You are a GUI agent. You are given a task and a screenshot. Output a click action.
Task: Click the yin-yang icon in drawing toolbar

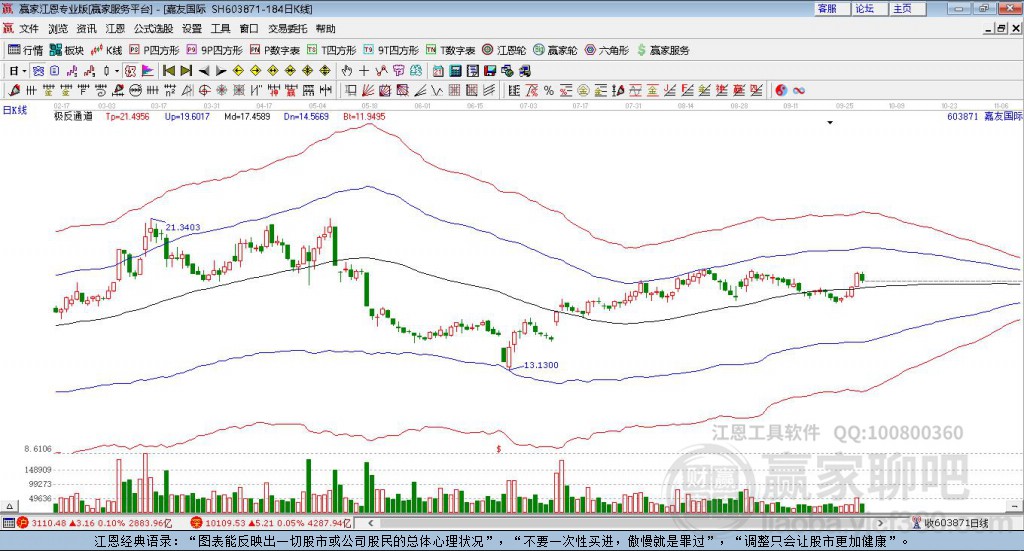pyautogui.click(x=781, y=90)
